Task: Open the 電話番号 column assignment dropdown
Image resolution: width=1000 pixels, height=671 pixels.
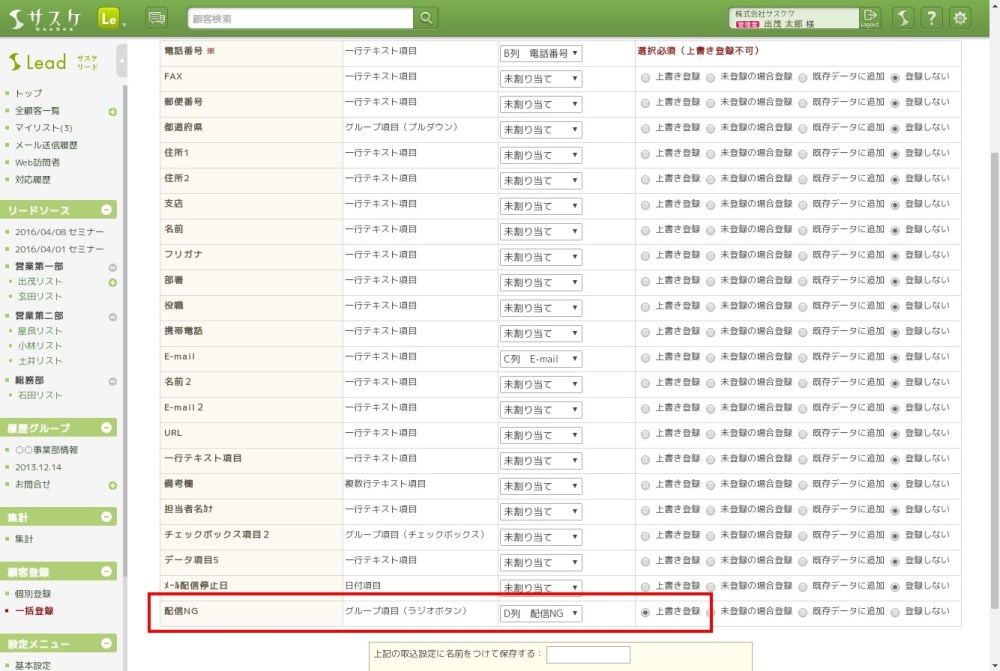Action: (541, 53)
